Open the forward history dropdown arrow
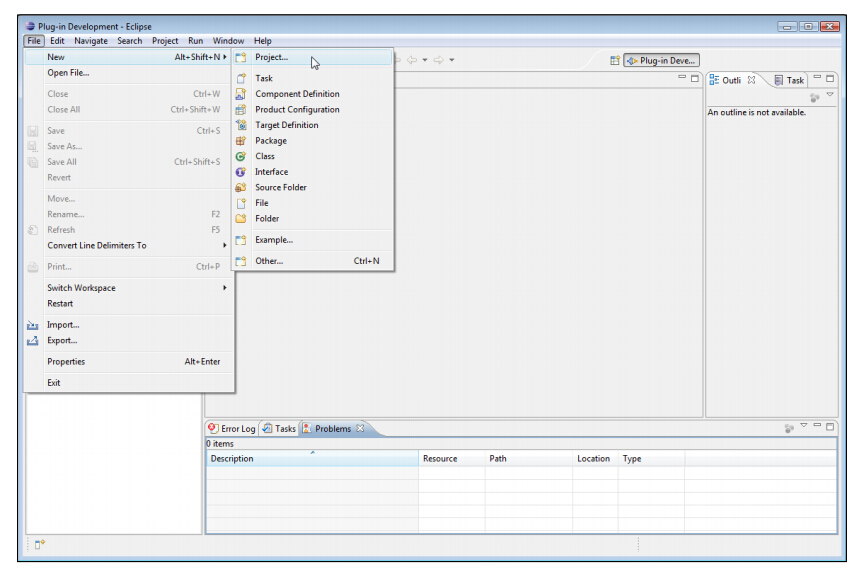860x580 pixels. [x=452, y=60]
